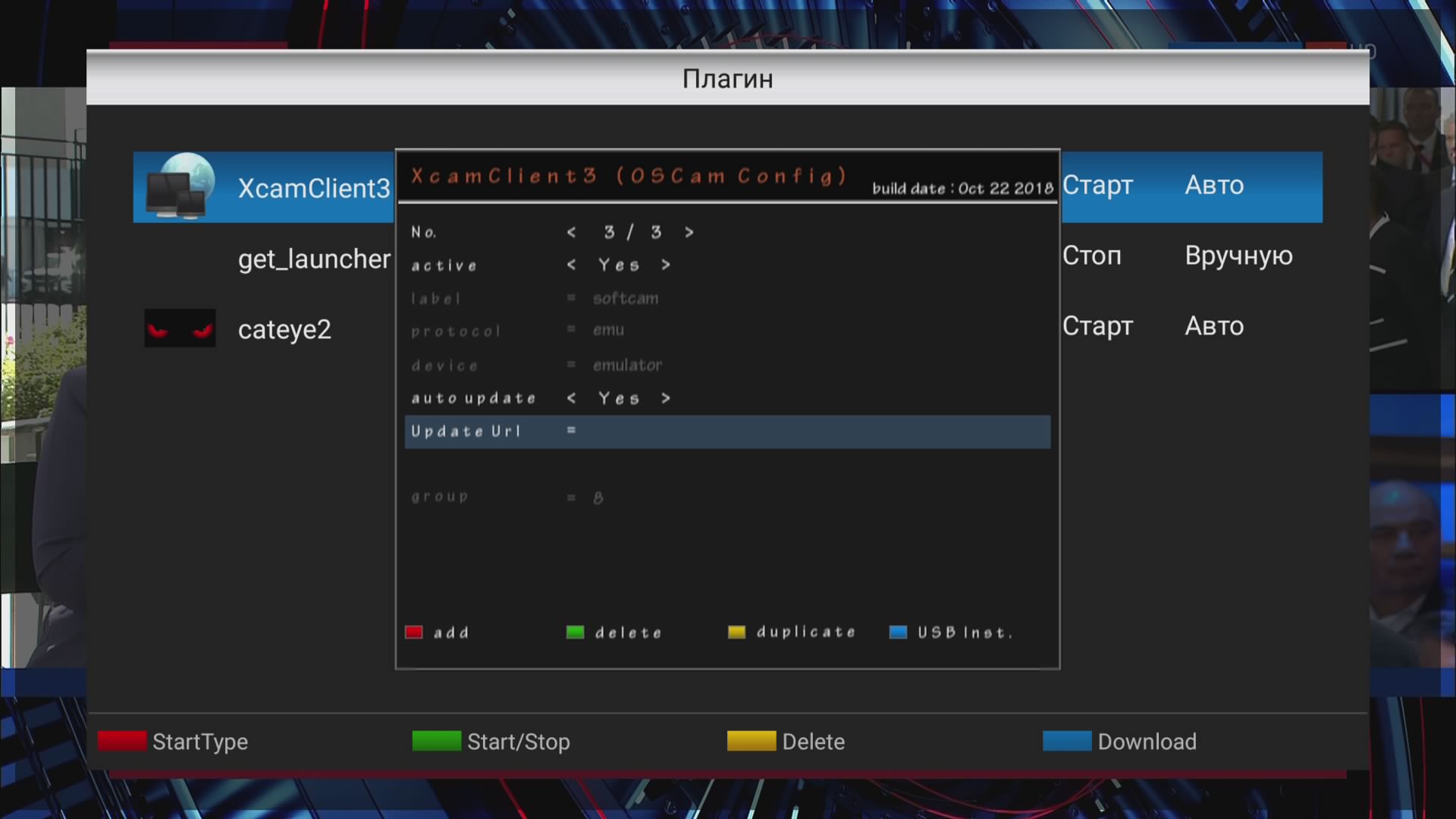Click the Авто start type of XcamClient3
This screenshot has height=819, width=1456.
tap(1214, 185)
